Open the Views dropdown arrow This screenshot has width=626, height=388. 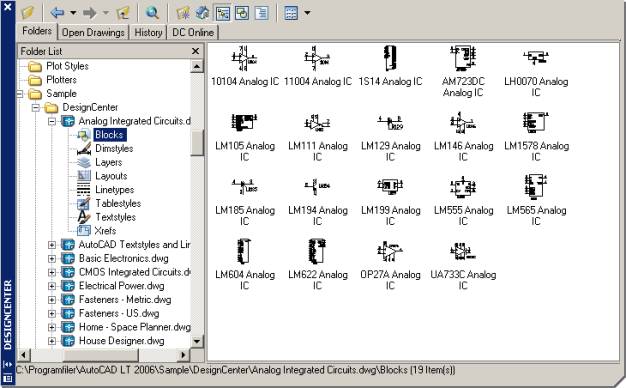[307, 13]
